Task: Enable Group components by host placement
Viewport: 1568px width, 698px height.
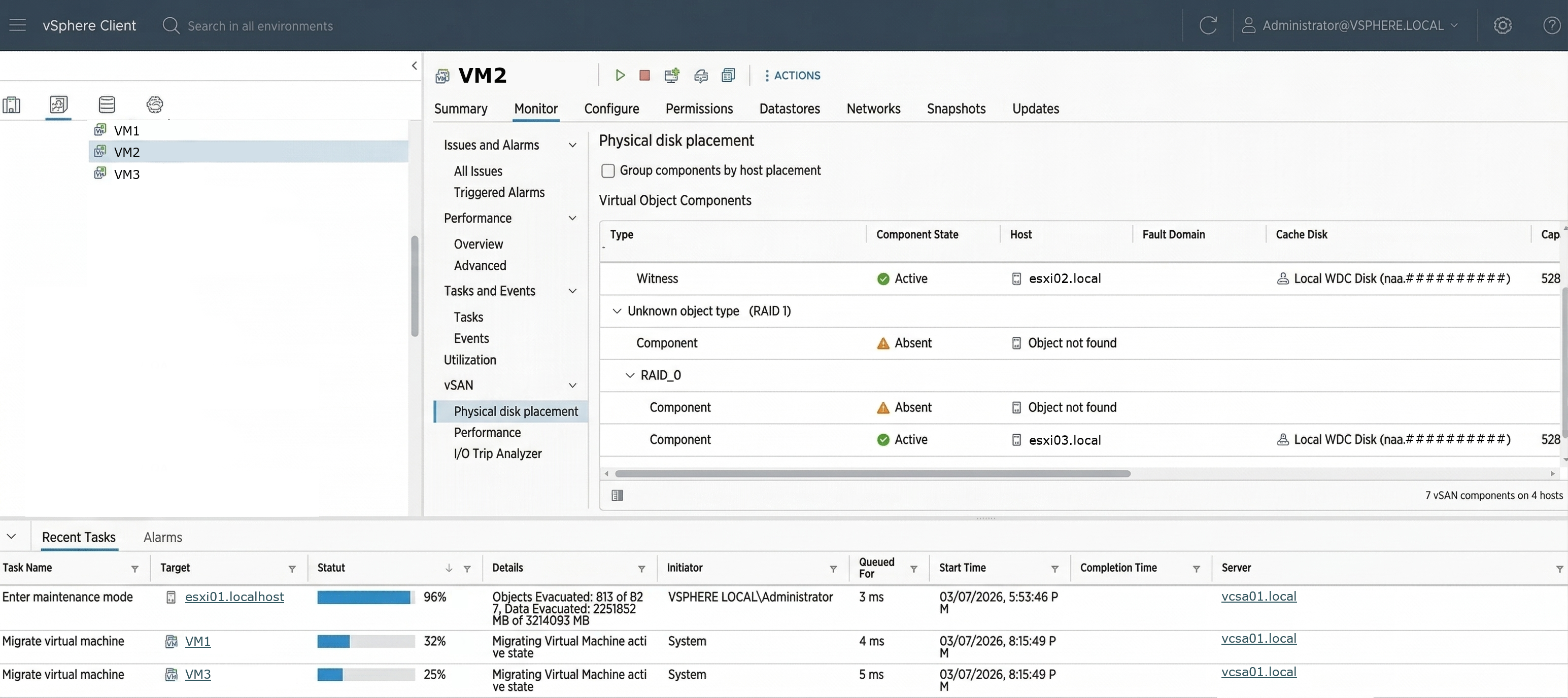Action: tap(607, 171)
